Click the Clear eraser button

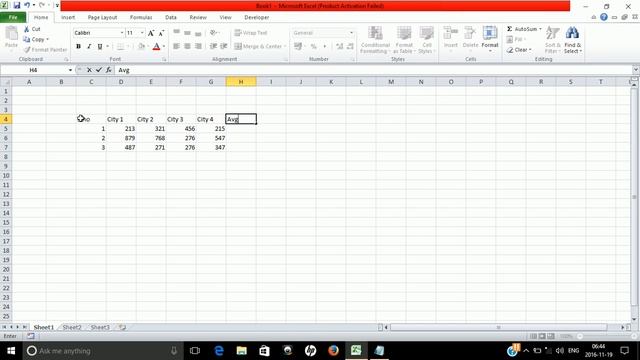point(519,50)
